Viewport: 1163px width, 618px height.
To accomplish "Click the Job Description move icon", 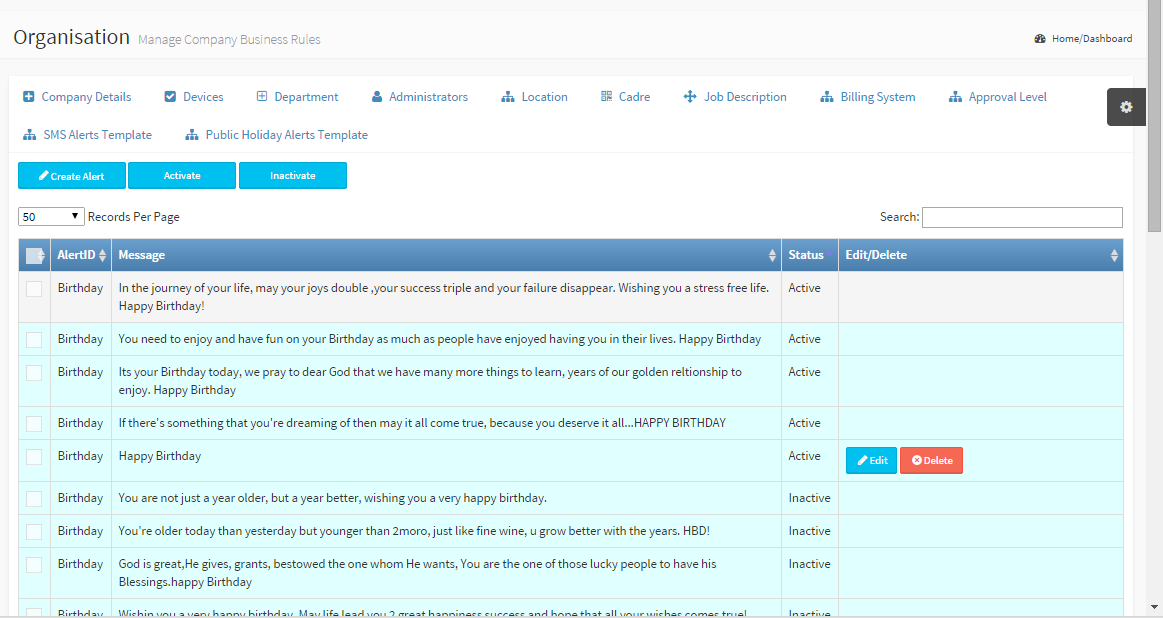I will click(690, 97).
